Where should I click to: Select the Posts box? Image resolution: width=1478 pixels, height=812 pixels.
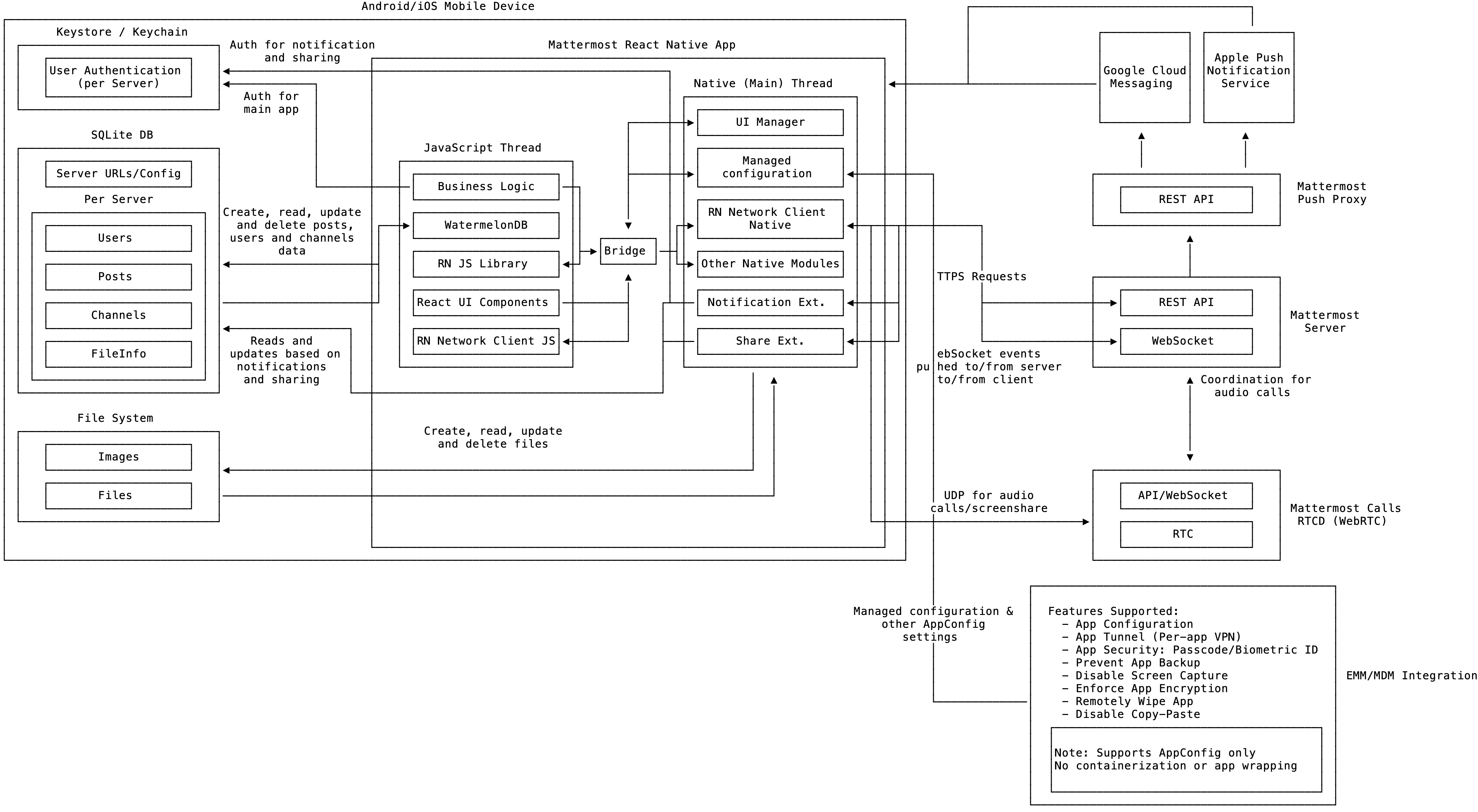click(118, 277)
